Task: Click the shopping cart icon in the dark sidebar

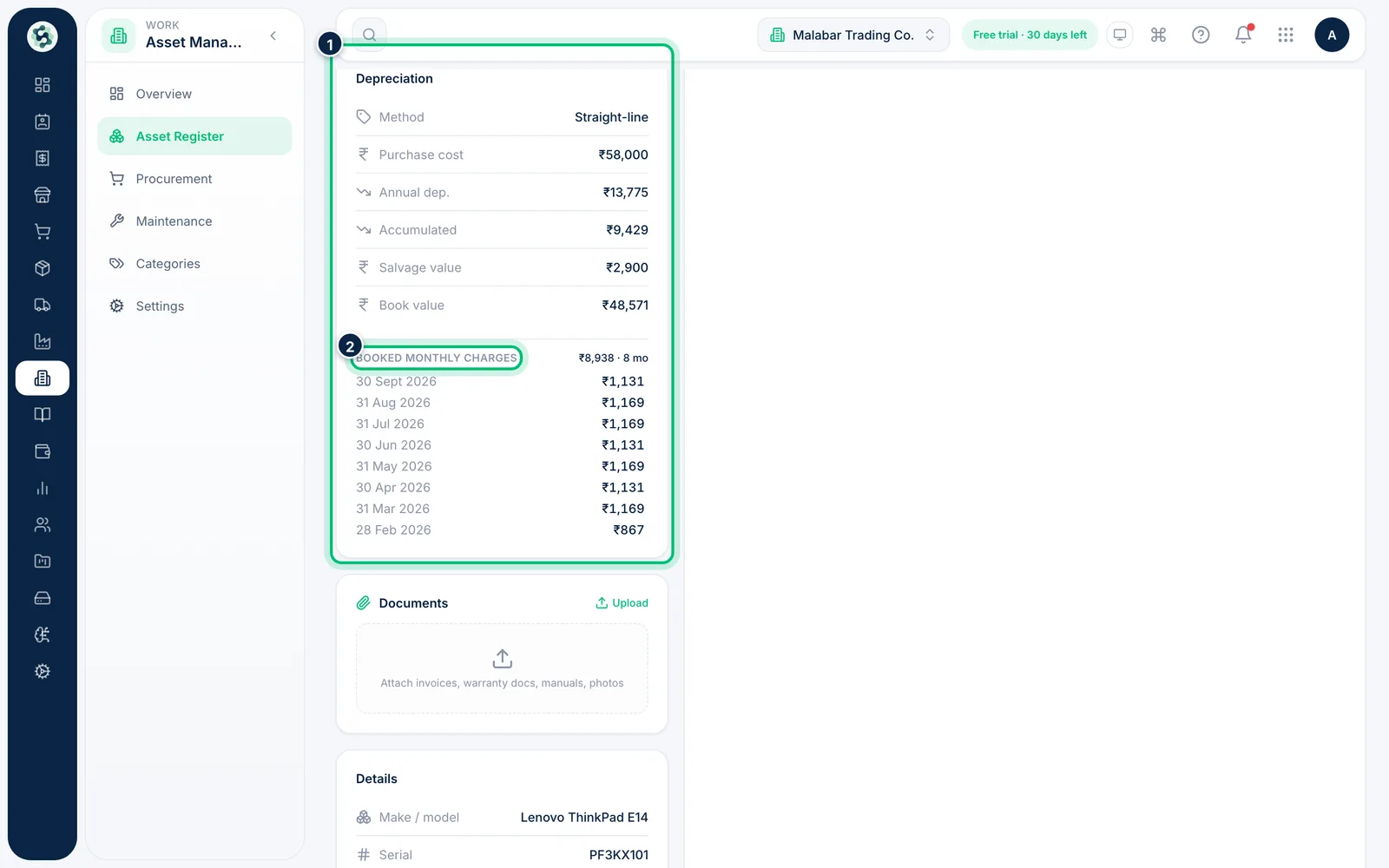Action: [x=42, y=232]
